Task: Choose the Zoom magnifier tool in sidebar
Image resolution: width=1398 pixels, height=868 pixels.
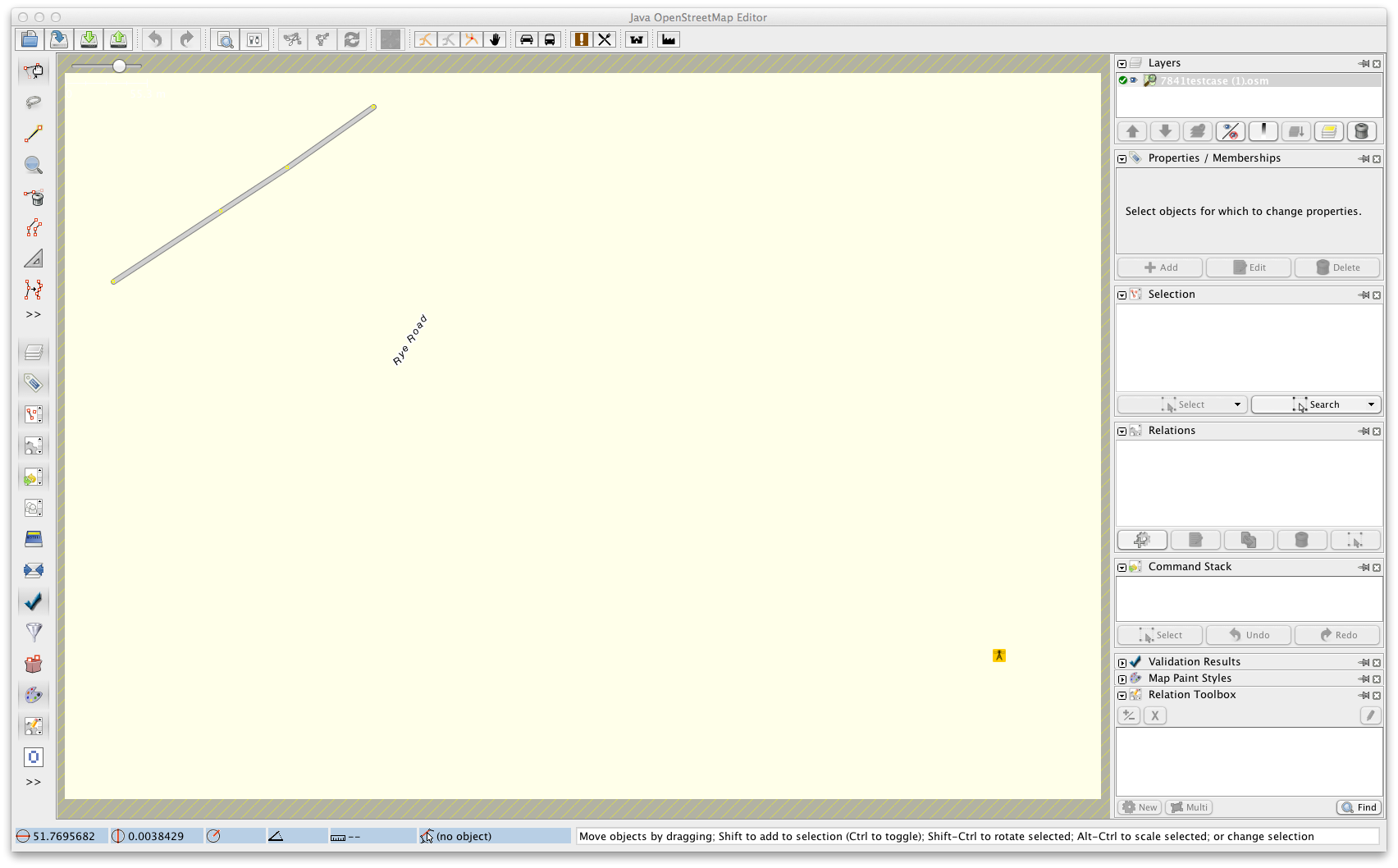Action: point(34,165)
